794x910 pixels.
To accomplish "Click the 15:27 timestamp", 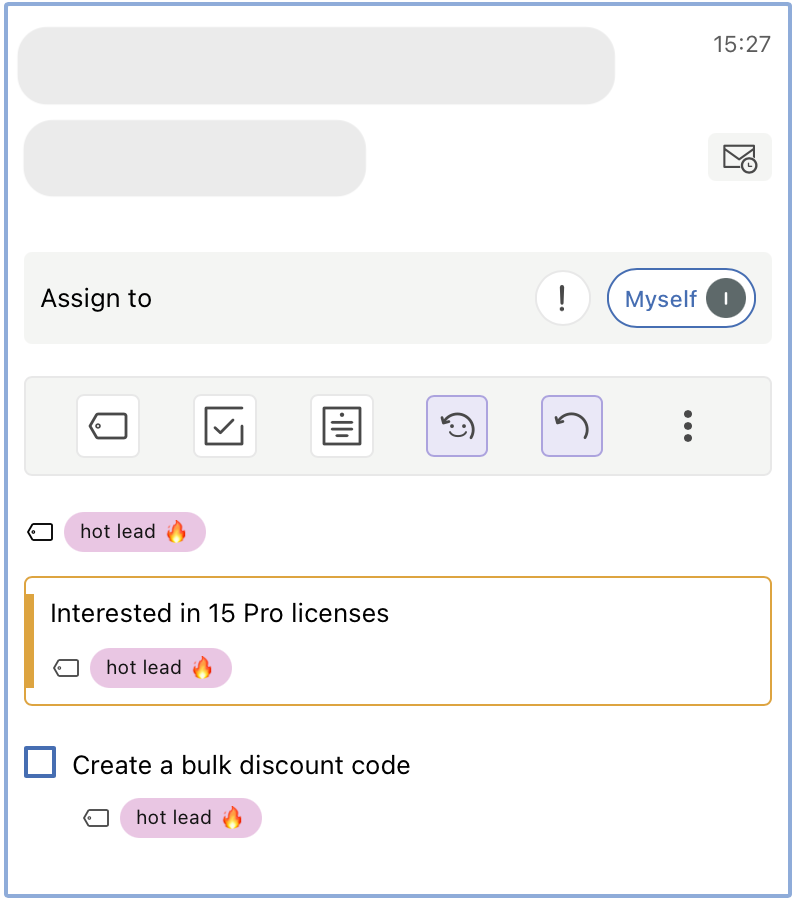I will pos(742,44).
